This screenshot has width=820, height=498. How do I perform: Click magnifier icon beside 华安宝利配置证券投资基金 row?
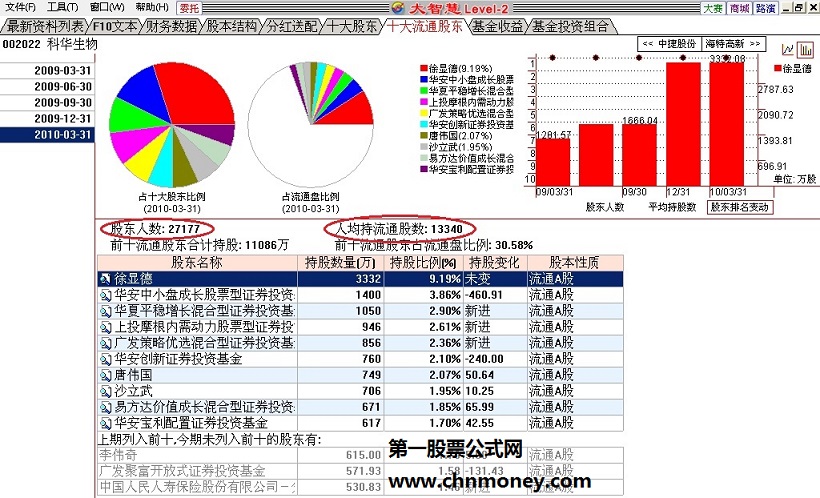105,423
